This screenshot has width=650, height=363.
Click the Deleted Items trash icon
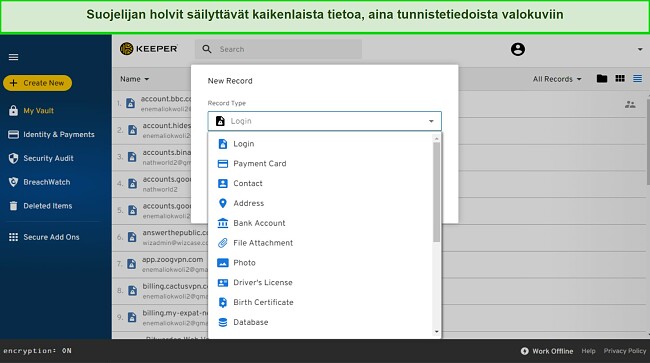(x=13, y=206)
